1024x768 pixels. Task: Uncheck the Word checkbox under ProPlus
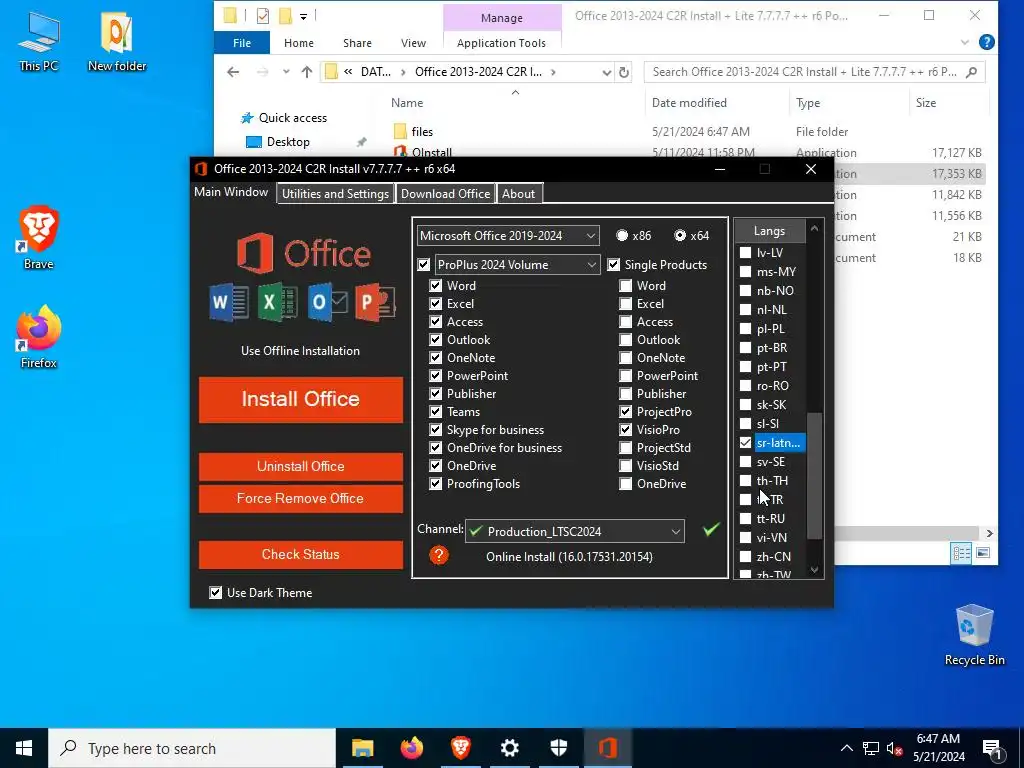tap(436, 285)
